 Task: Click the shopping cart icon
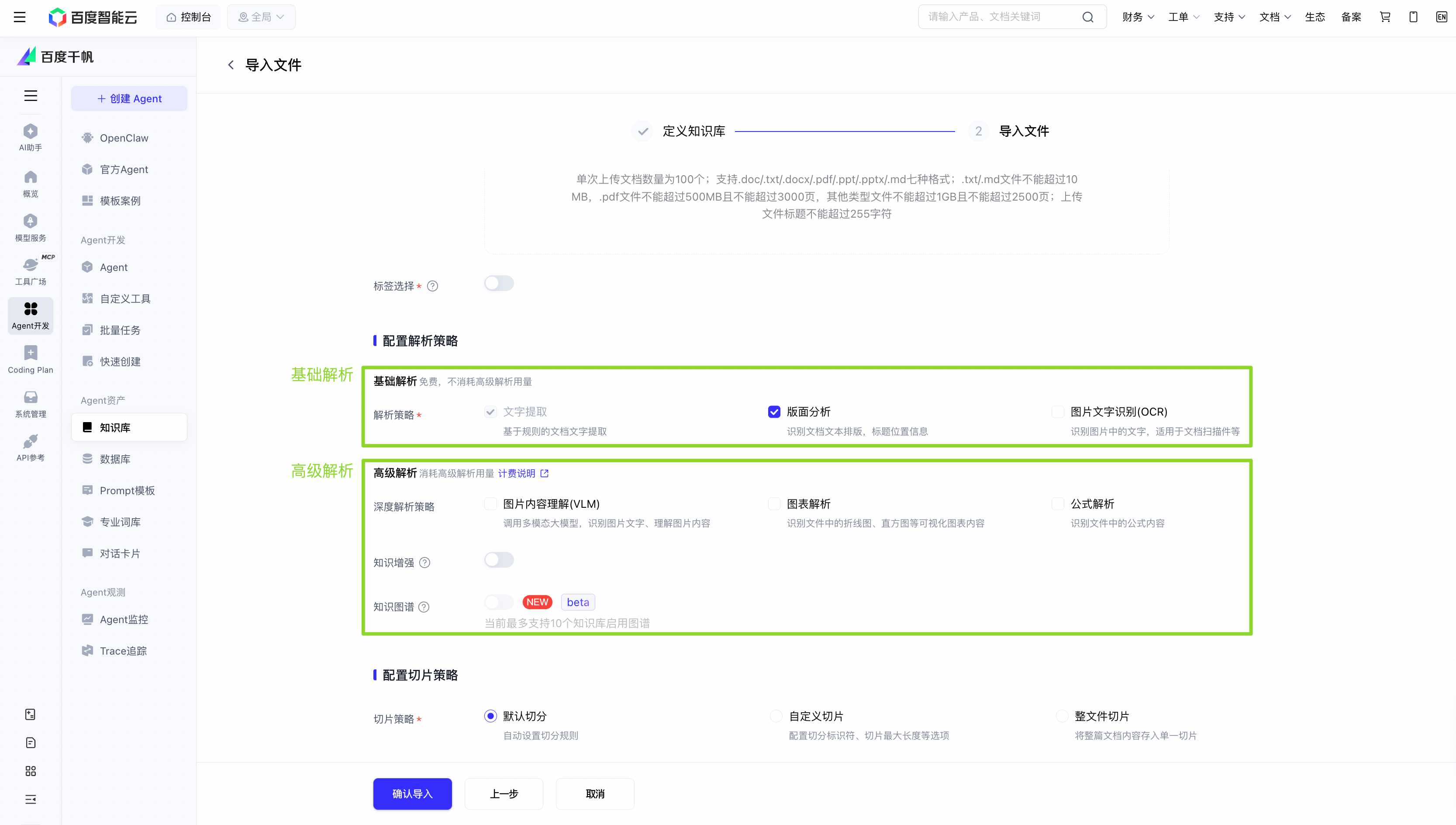(x=1385, y=17)
